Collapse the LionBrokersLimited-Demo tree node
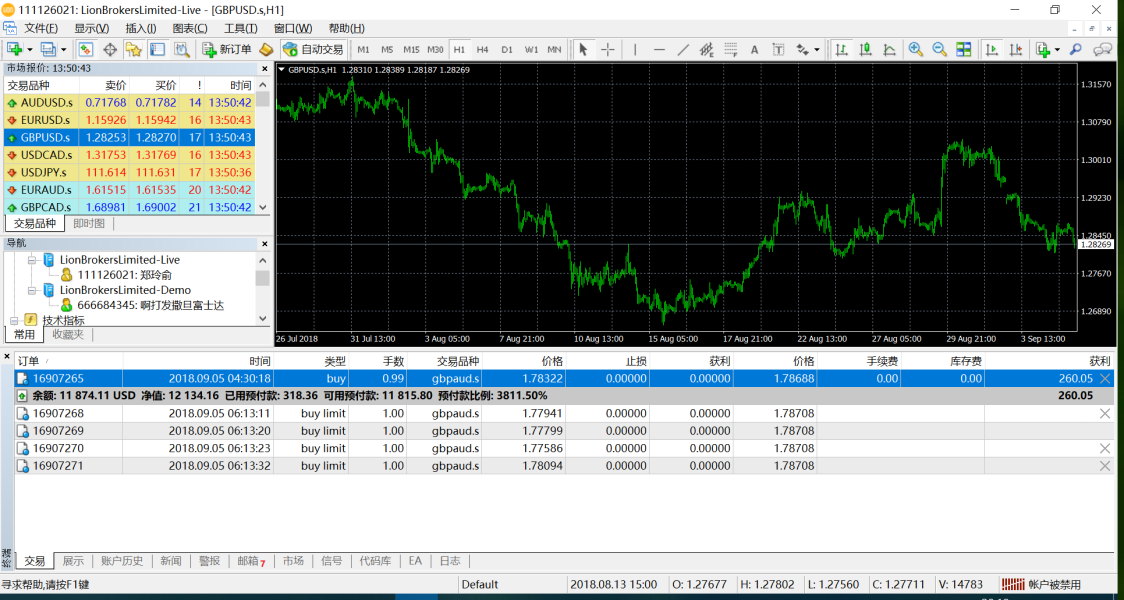 pyautogui.click(x=32, y=290)
